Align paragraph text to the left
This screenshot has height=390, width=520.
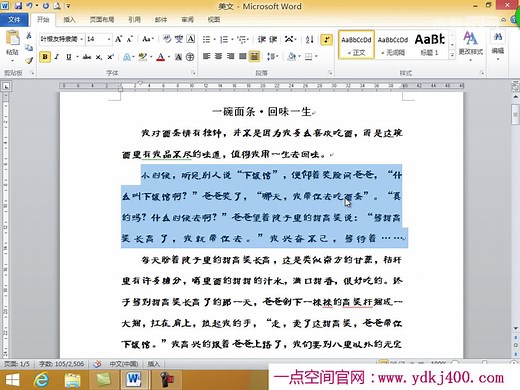[206, 56]
